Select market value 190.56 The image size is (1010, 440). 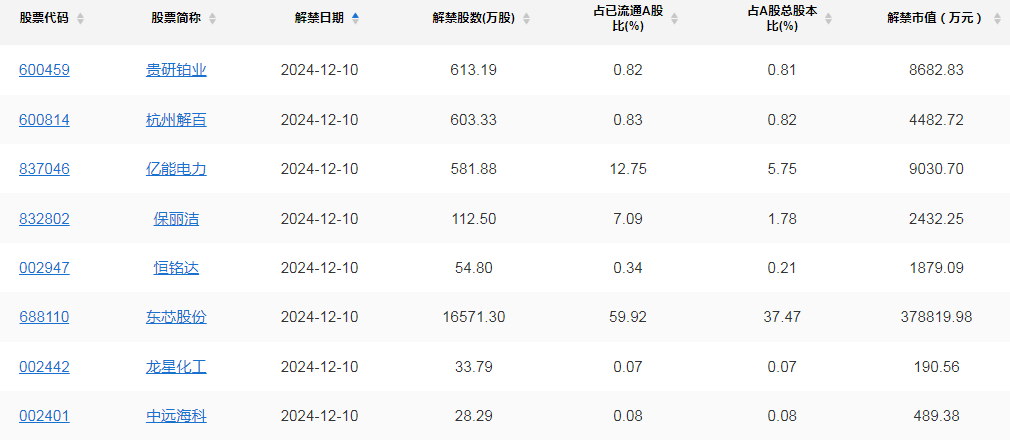(x=936, y=367)
